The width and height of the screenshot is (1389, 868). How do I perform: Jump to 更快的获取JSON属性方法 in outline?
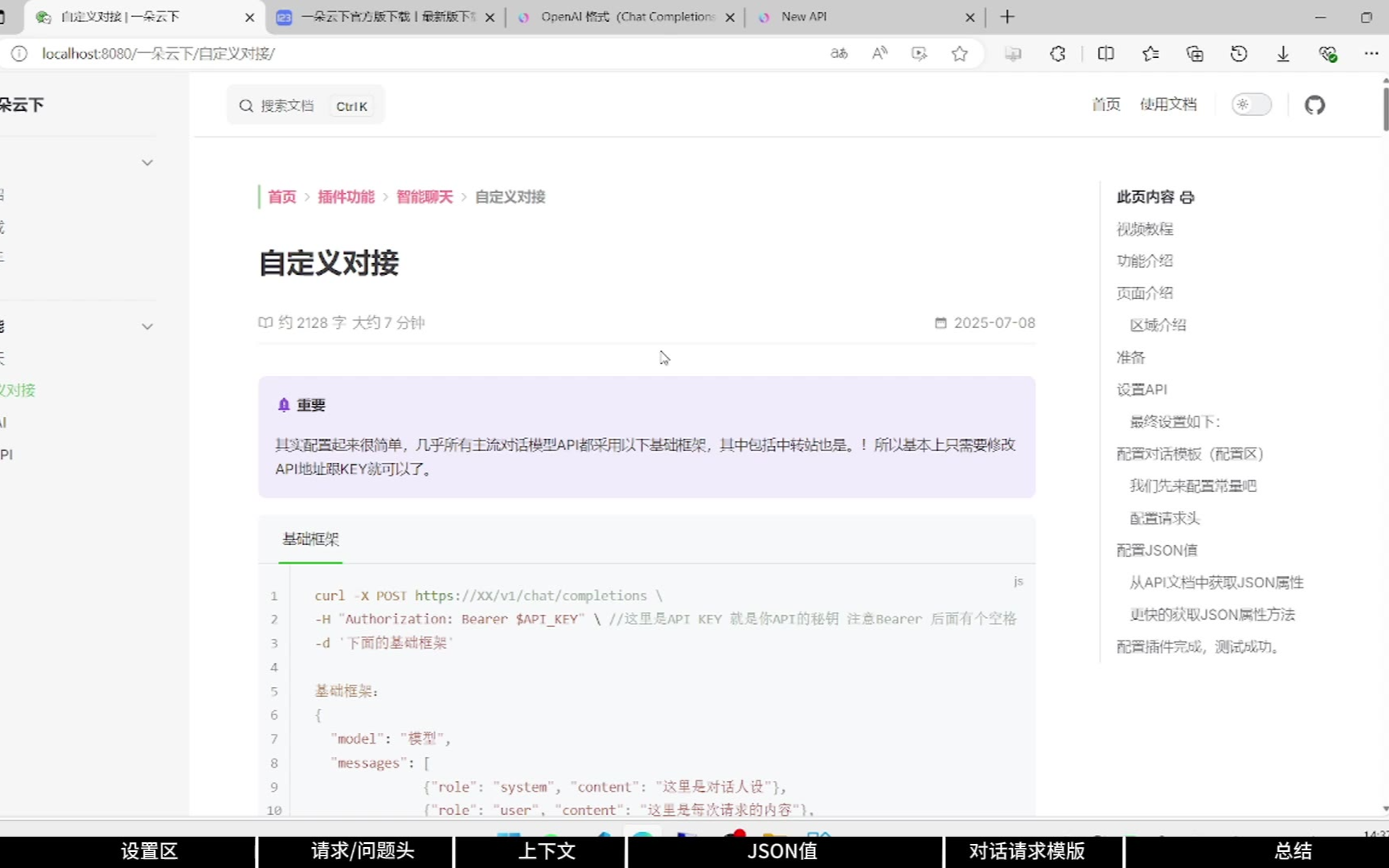click(1212, 615)
